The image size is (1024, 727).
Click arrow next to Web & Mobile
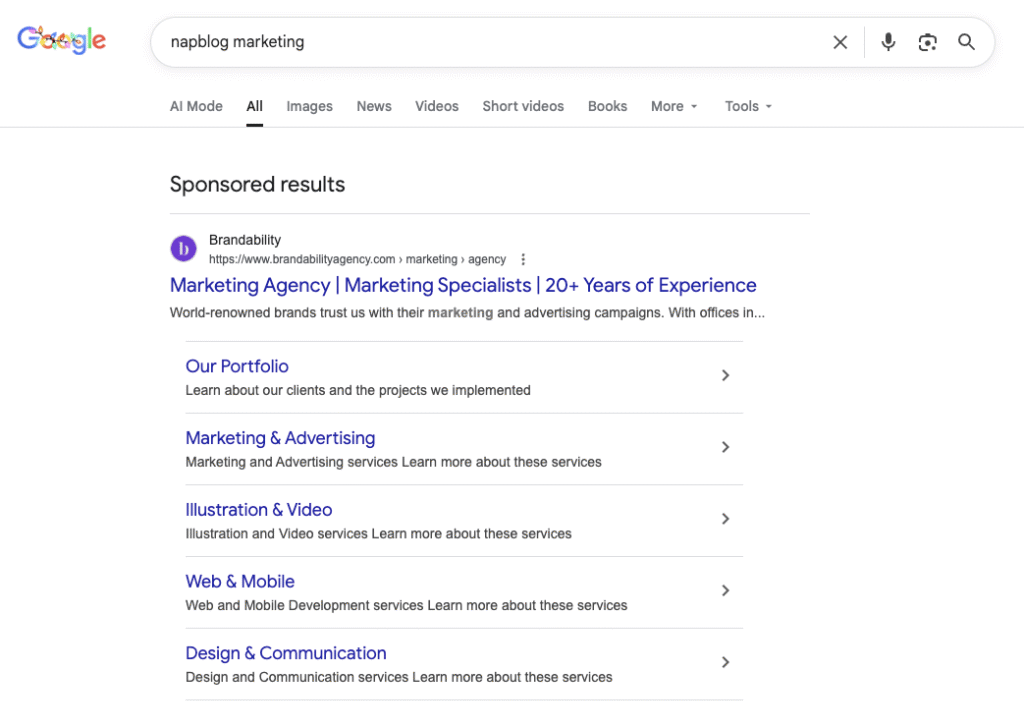click(x=726, y=590)
